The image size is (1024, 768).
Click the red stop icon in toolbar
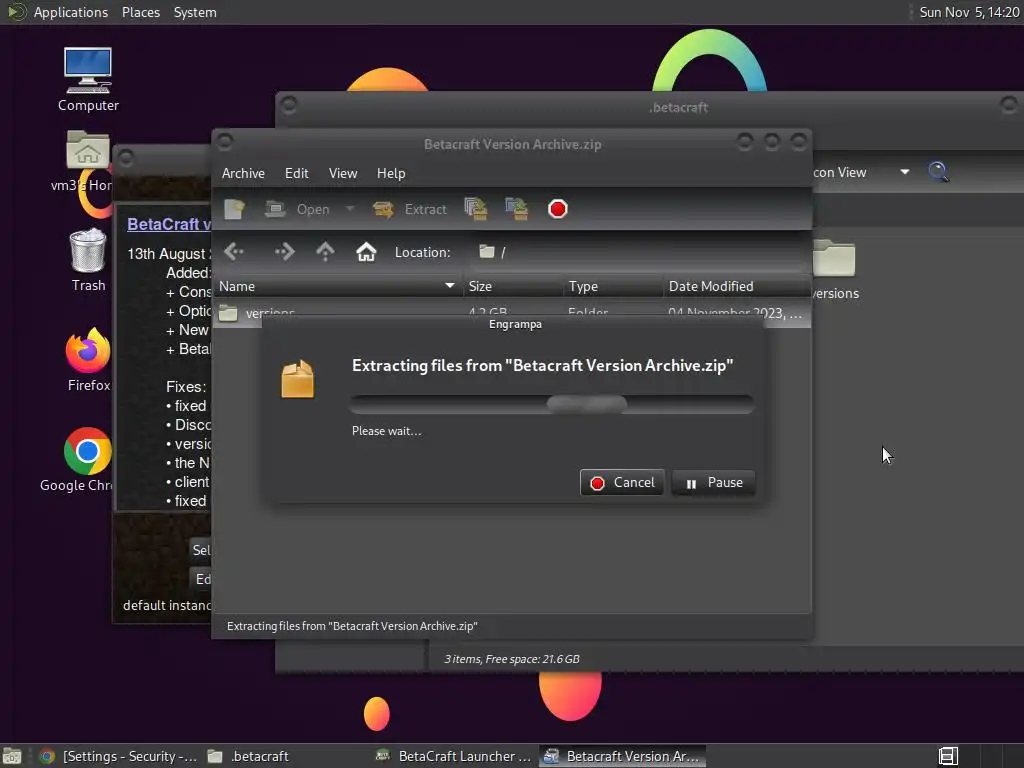[558, 209]
